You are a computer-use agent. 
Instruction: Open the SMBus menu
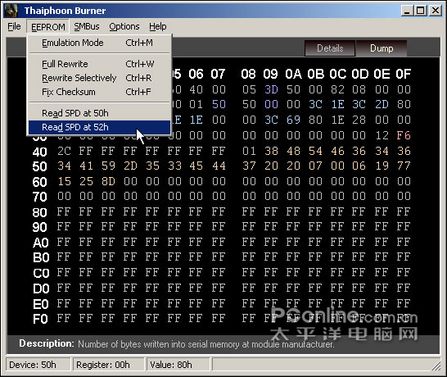[87, 27]
